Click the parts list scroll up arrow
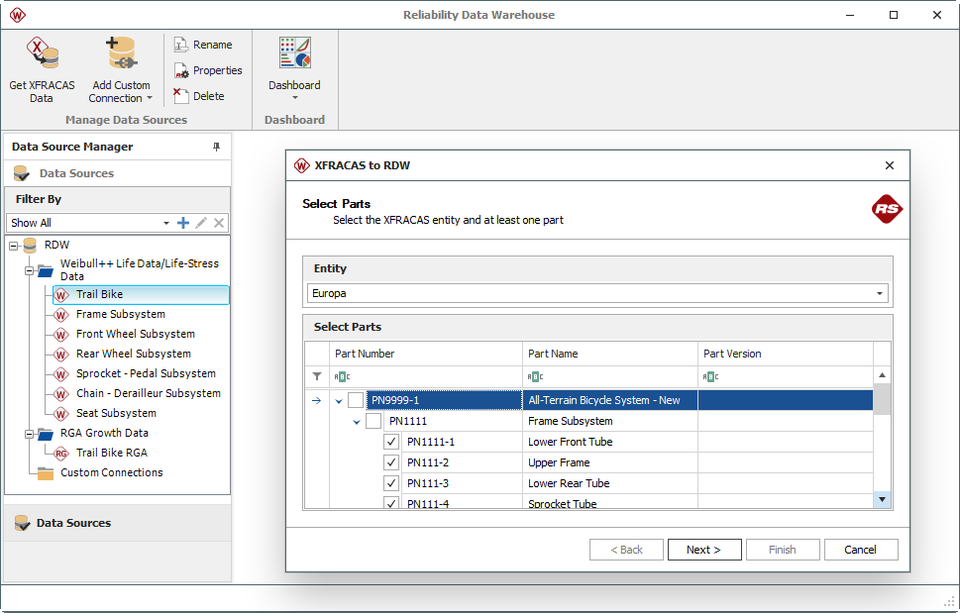 [x=882, y=375]
